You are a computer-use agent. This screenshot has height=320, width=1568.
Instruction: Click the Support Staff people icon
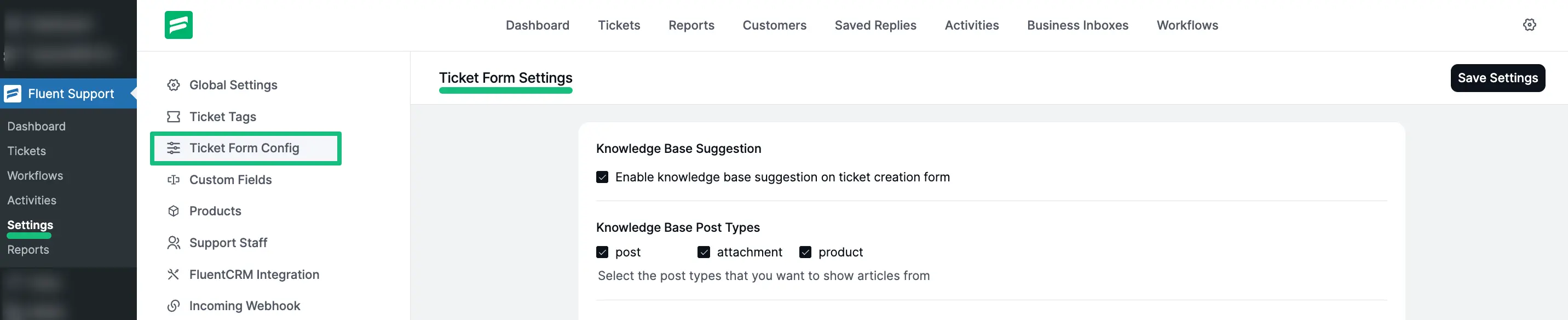(174, 243)
